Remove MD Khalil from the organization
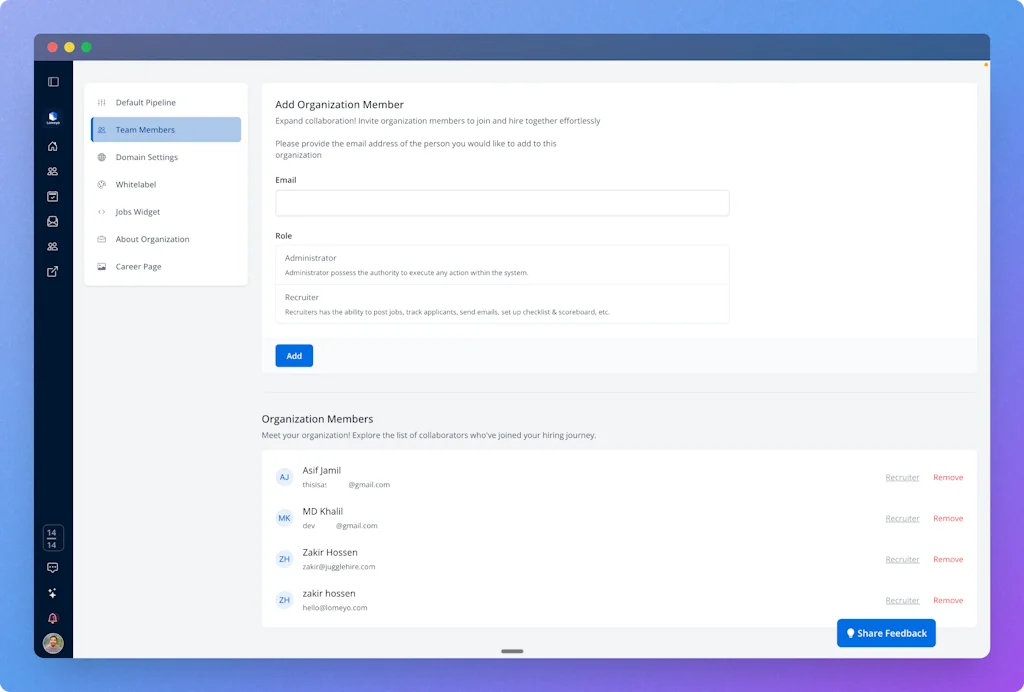This screenshot has height=692, width=1024. coord(948,518)
